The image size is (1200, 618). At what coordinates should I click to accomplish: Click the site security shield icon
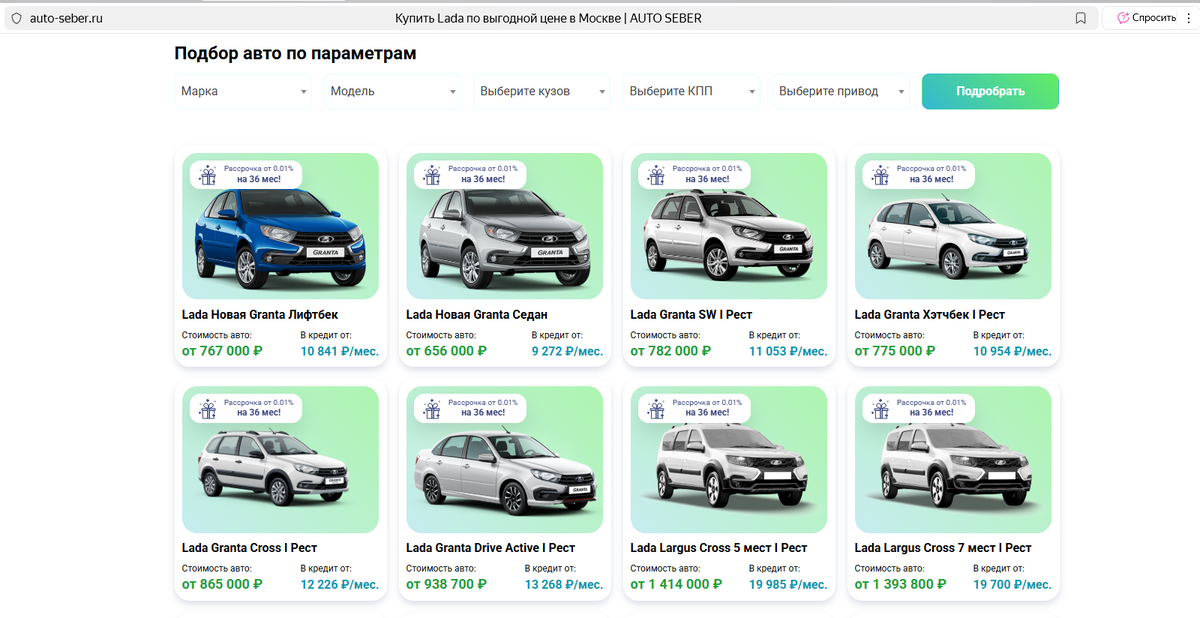pyautogui.click(x=15, y=18)
